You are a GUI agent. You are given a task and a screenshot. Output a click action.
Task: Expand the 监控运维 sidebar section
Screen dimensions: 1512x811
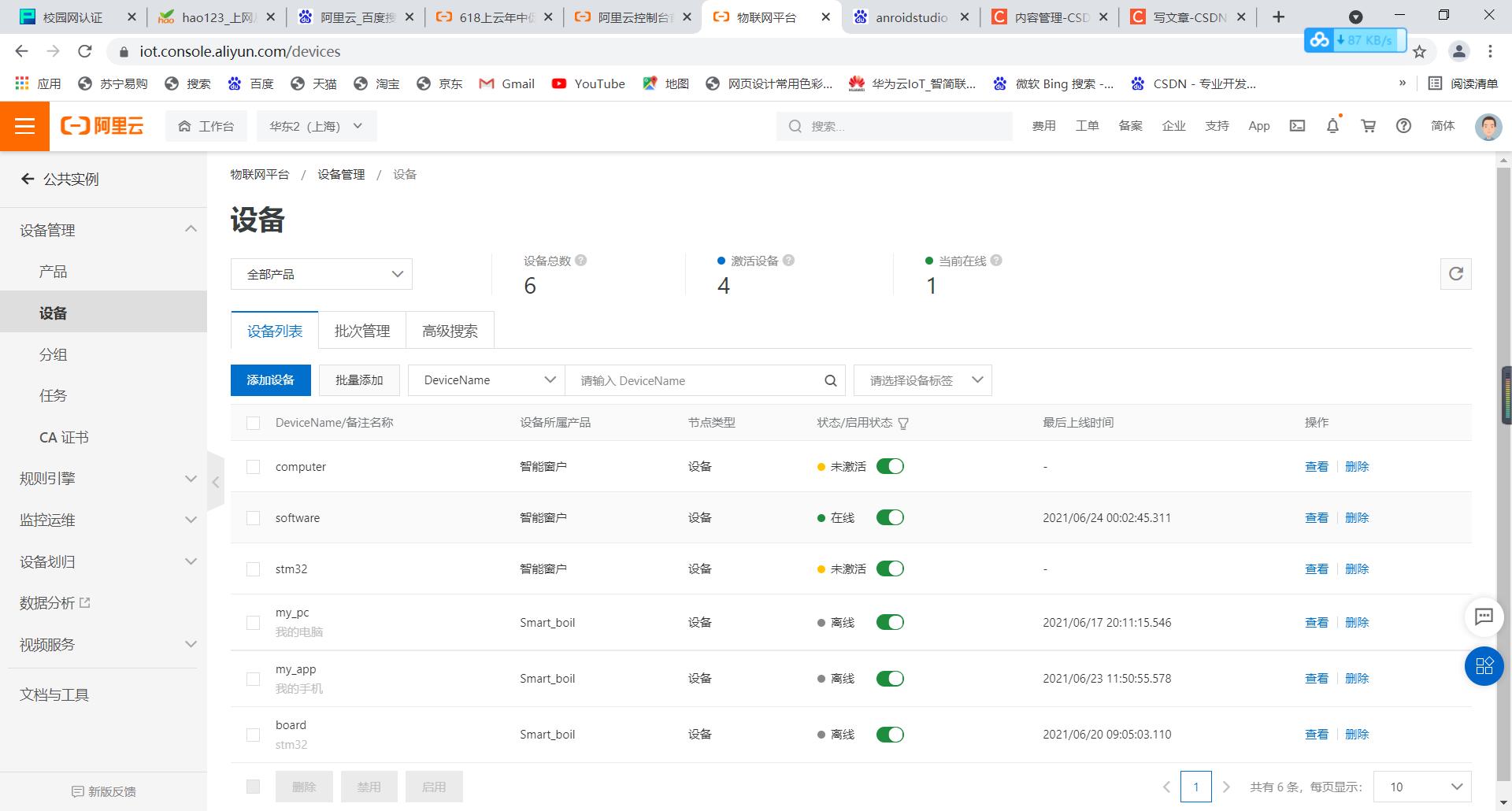(103, 520)
